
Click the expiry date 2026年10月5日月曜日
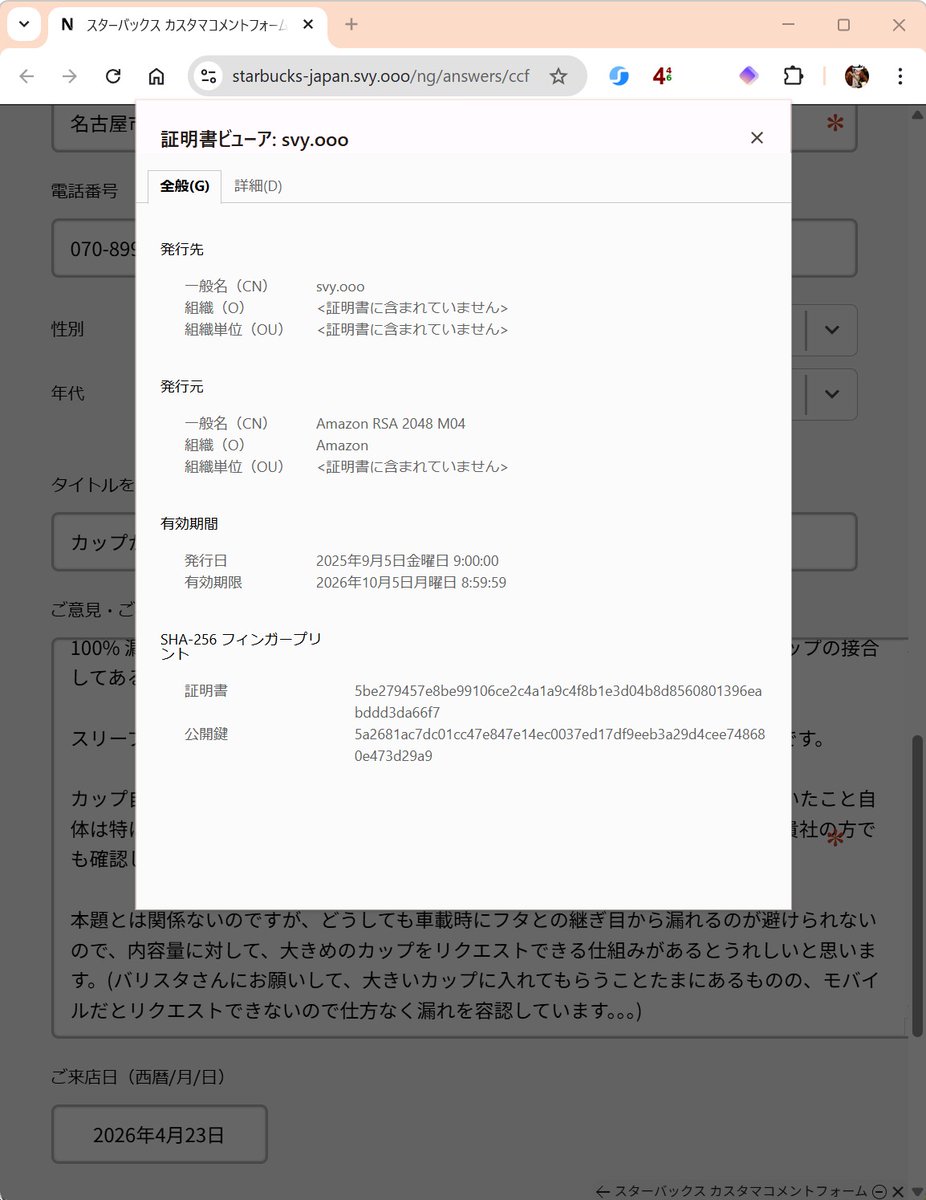(411, 581)
